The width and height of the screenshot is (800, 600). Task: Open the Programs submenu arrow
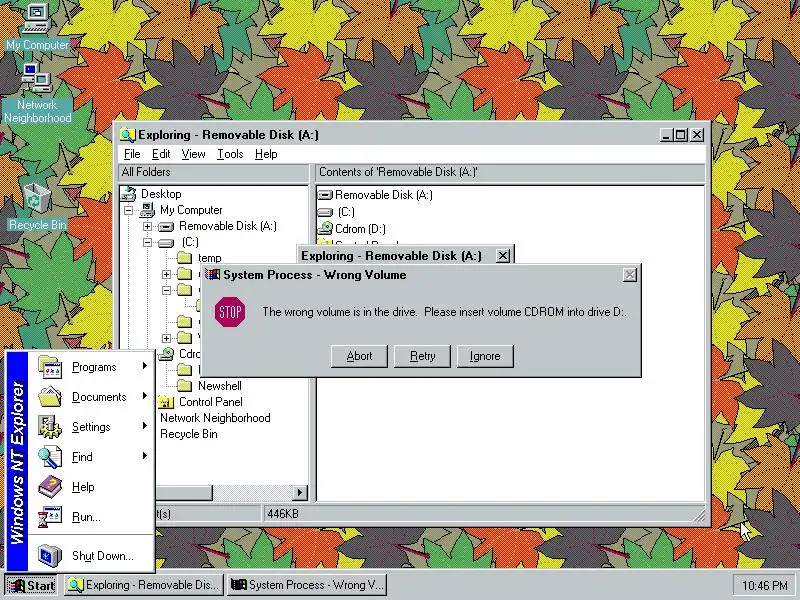(x=145, y=366)
